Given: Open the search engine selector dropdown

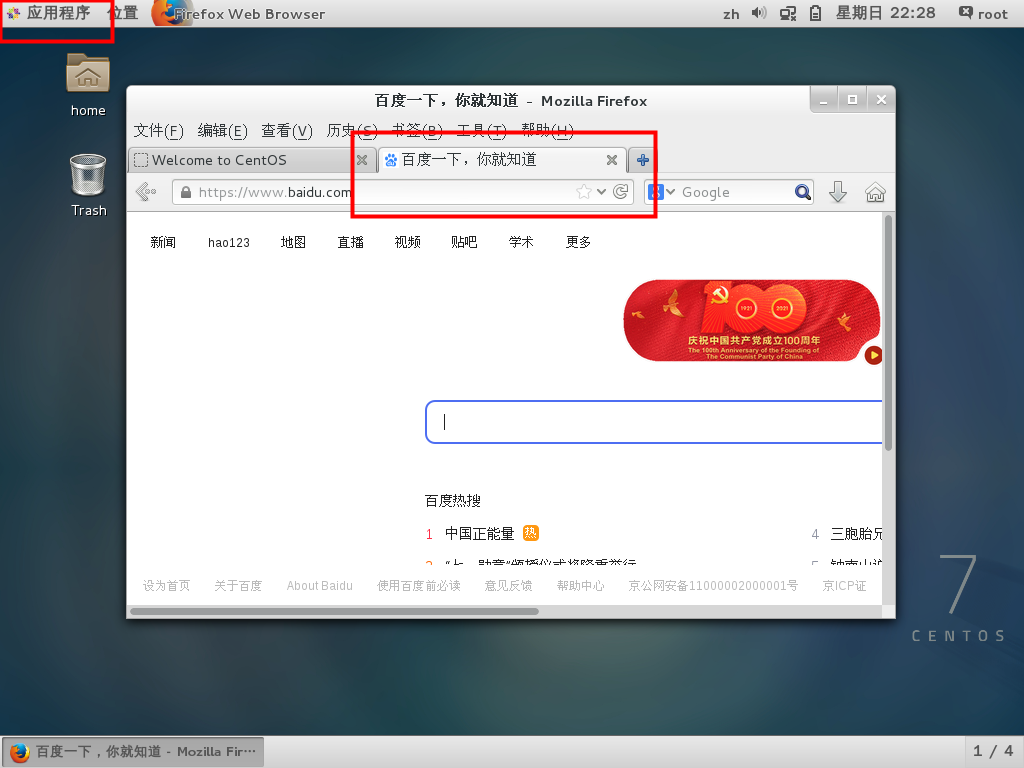Looking at the screenshot, I should point(661,192).
